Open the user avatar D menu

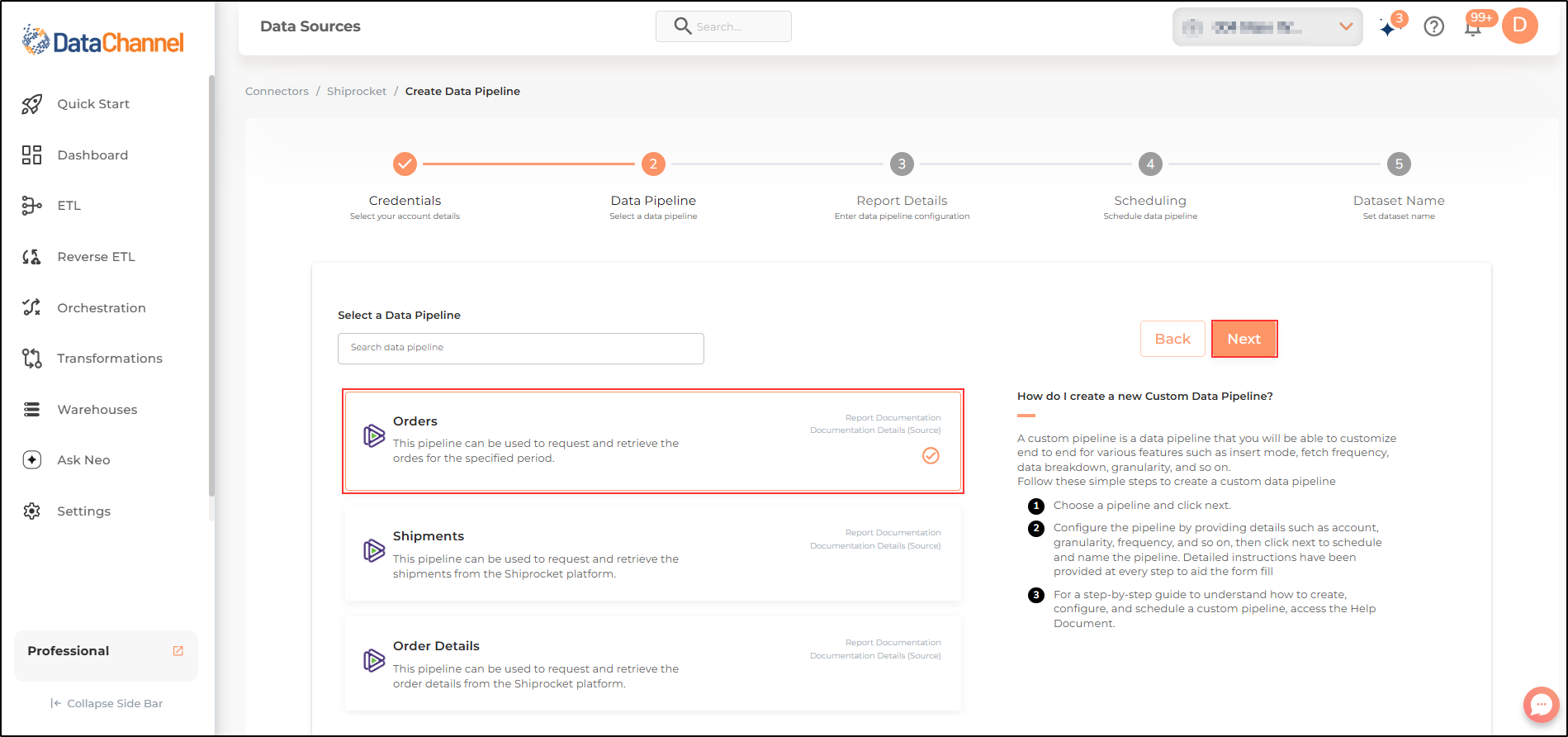pos(1520,26)
